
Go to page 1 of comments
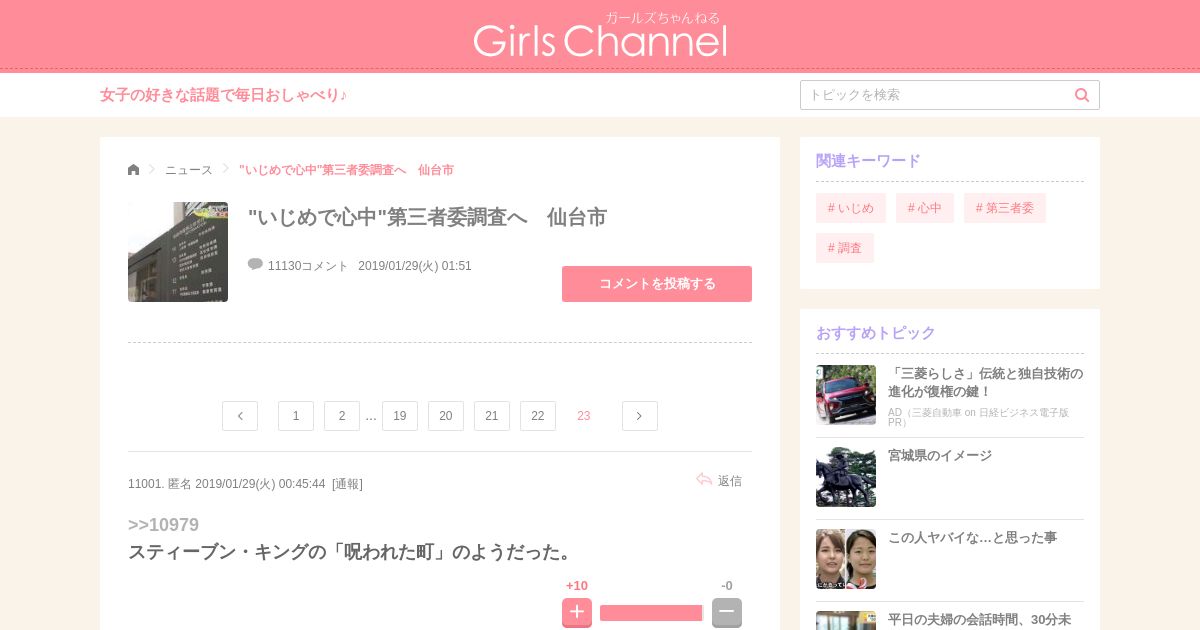[296, 416]
